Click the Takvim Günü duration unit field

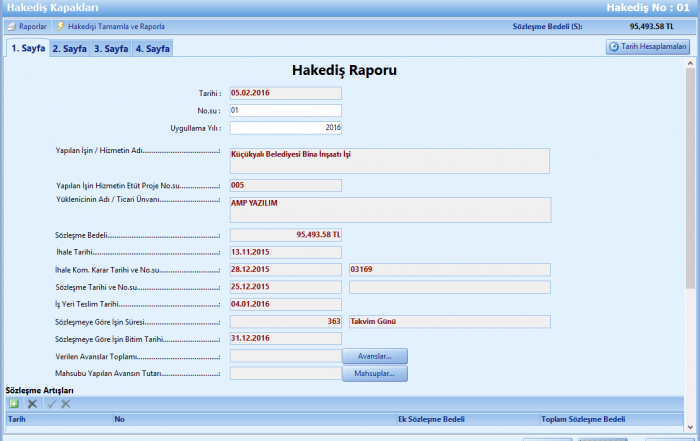coord(448,321)
